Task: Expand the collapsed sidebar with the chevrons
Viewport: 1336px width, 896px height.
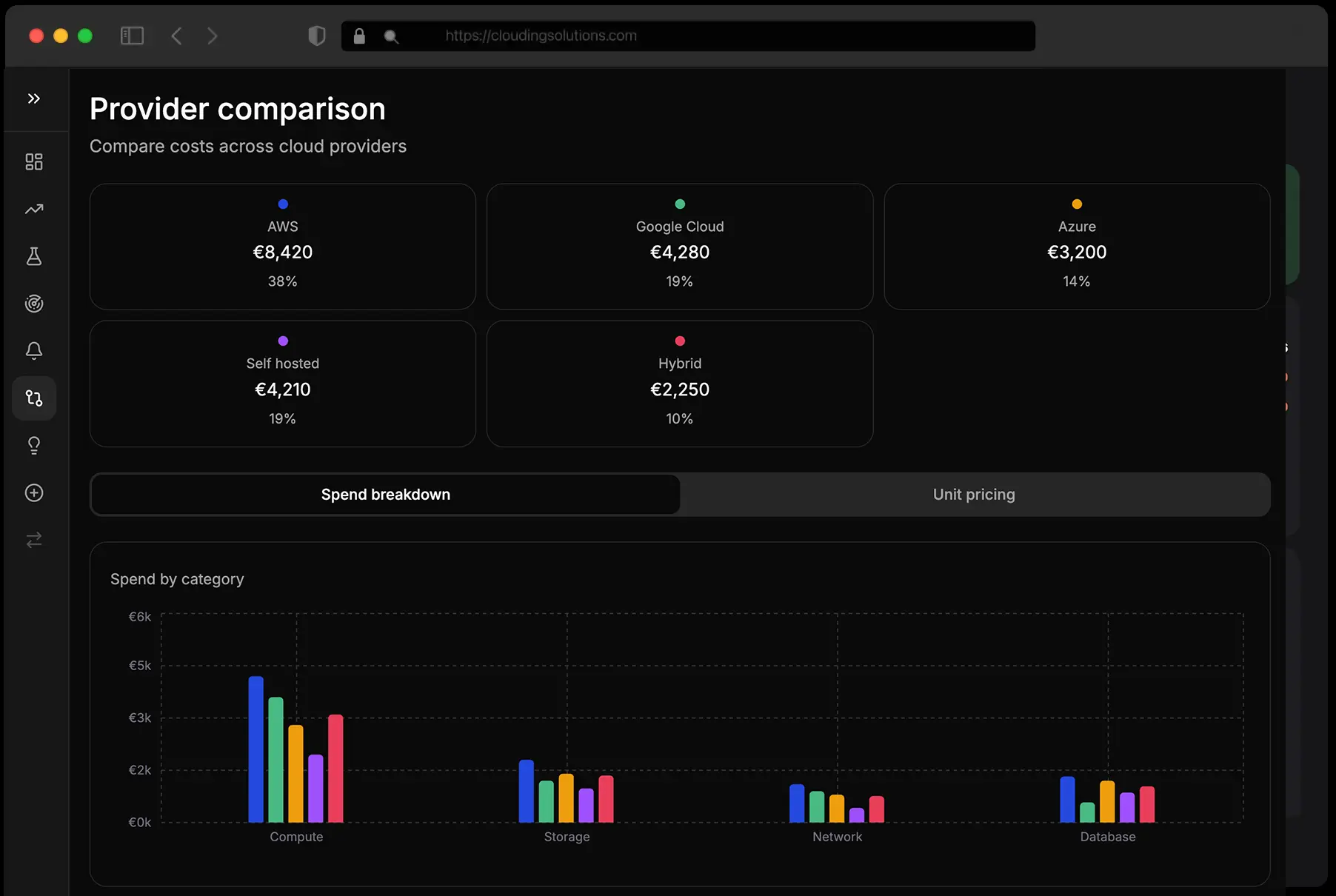Action: [34, 98]
